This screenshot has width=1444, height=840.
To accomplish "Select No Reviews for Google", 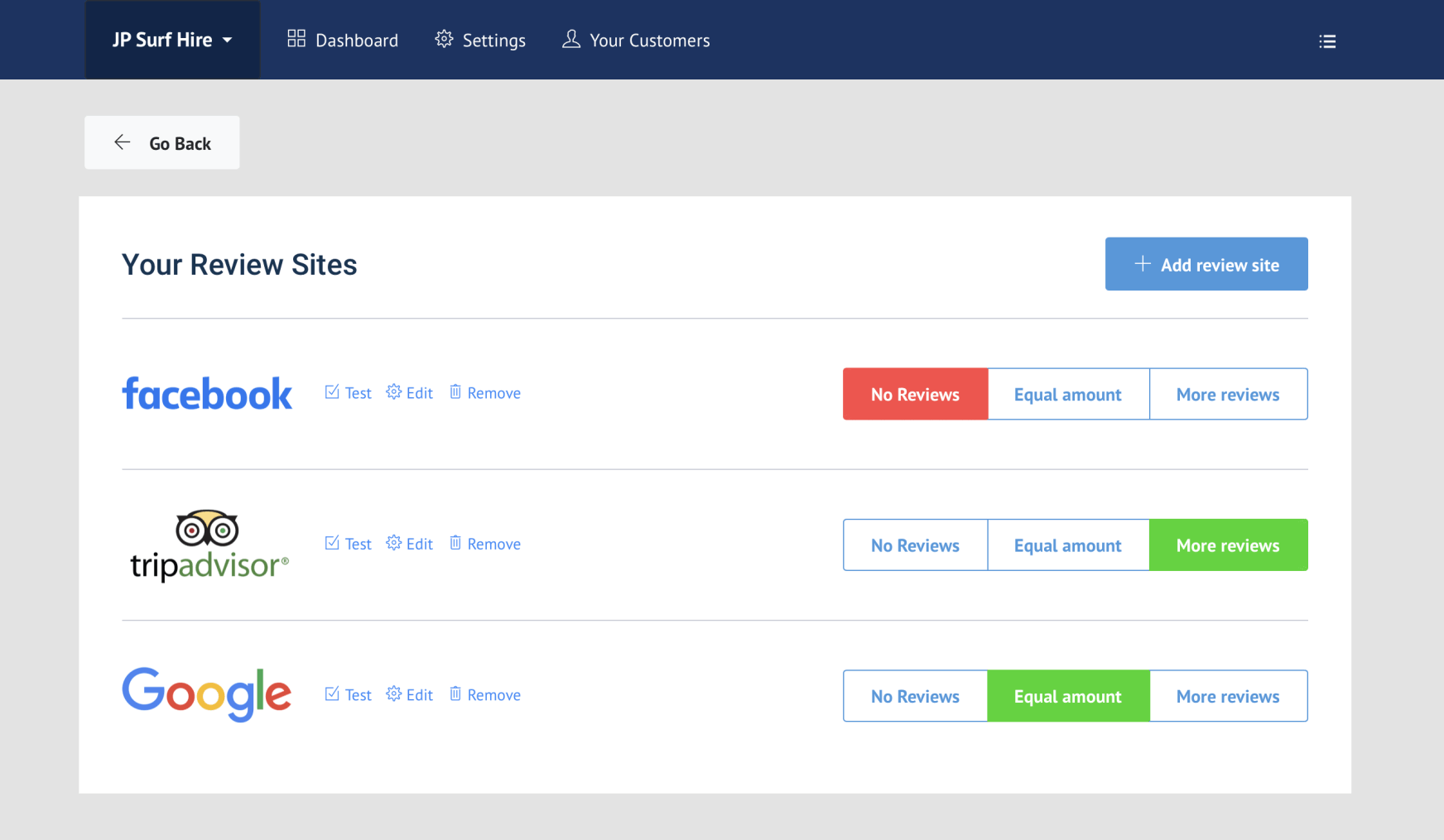I will 916,696.
